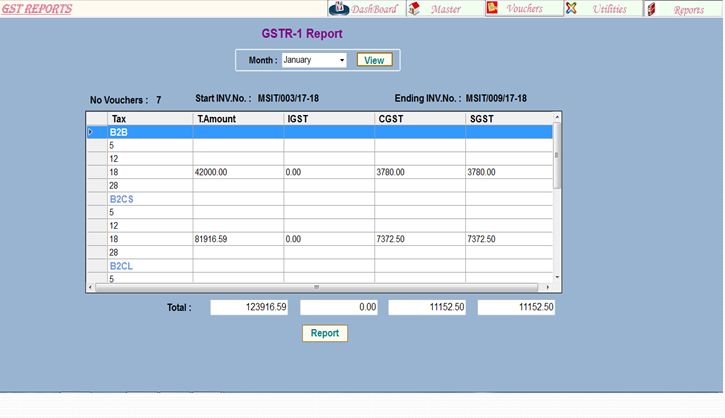
Task: Click the SGST 7372.50 cell
Action: click(509, 239)
